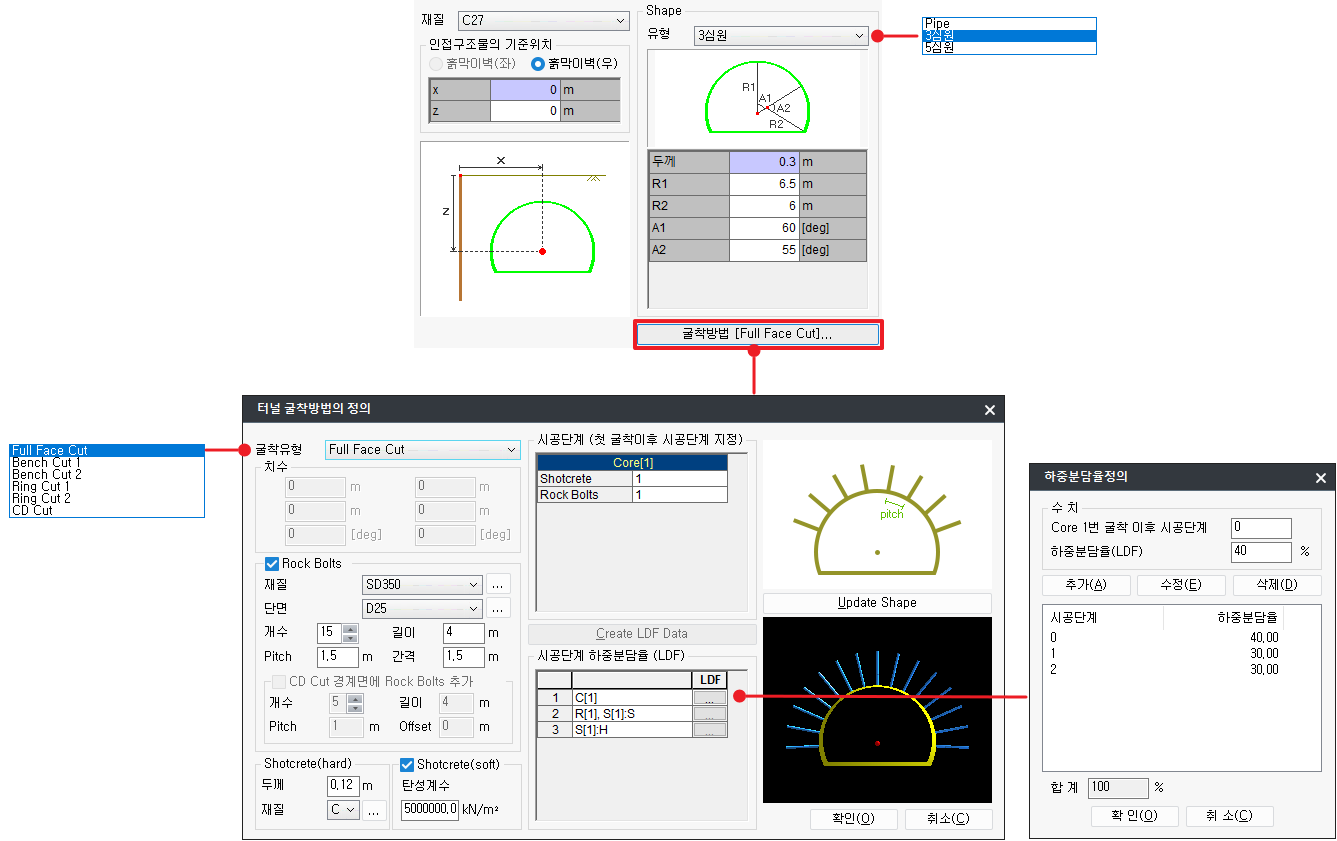
Task: Select the Rock Bolts row in 시공단계 table
Action: click(x=585, y=495)
